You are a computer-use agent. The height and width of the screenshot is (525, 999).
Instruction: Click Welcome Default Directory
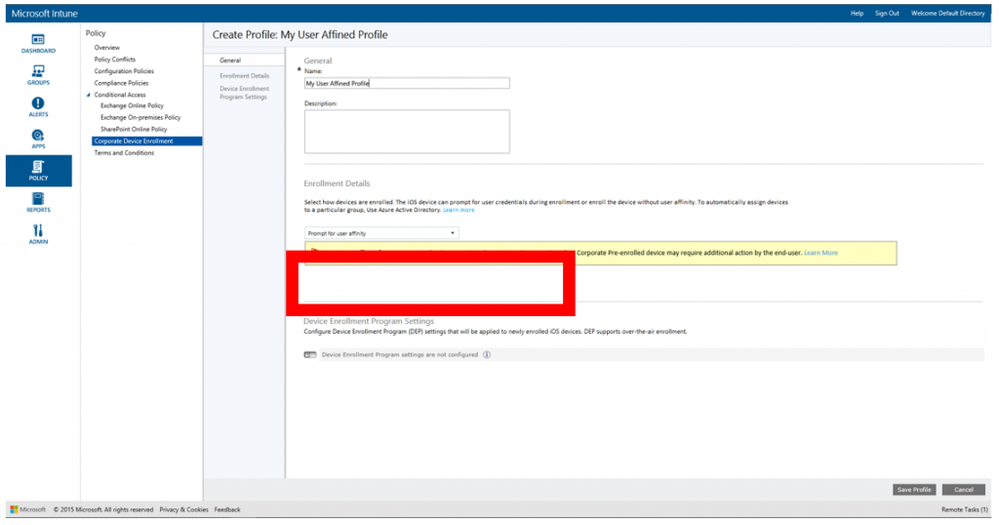pyautogui.click(x=948, y=13)
